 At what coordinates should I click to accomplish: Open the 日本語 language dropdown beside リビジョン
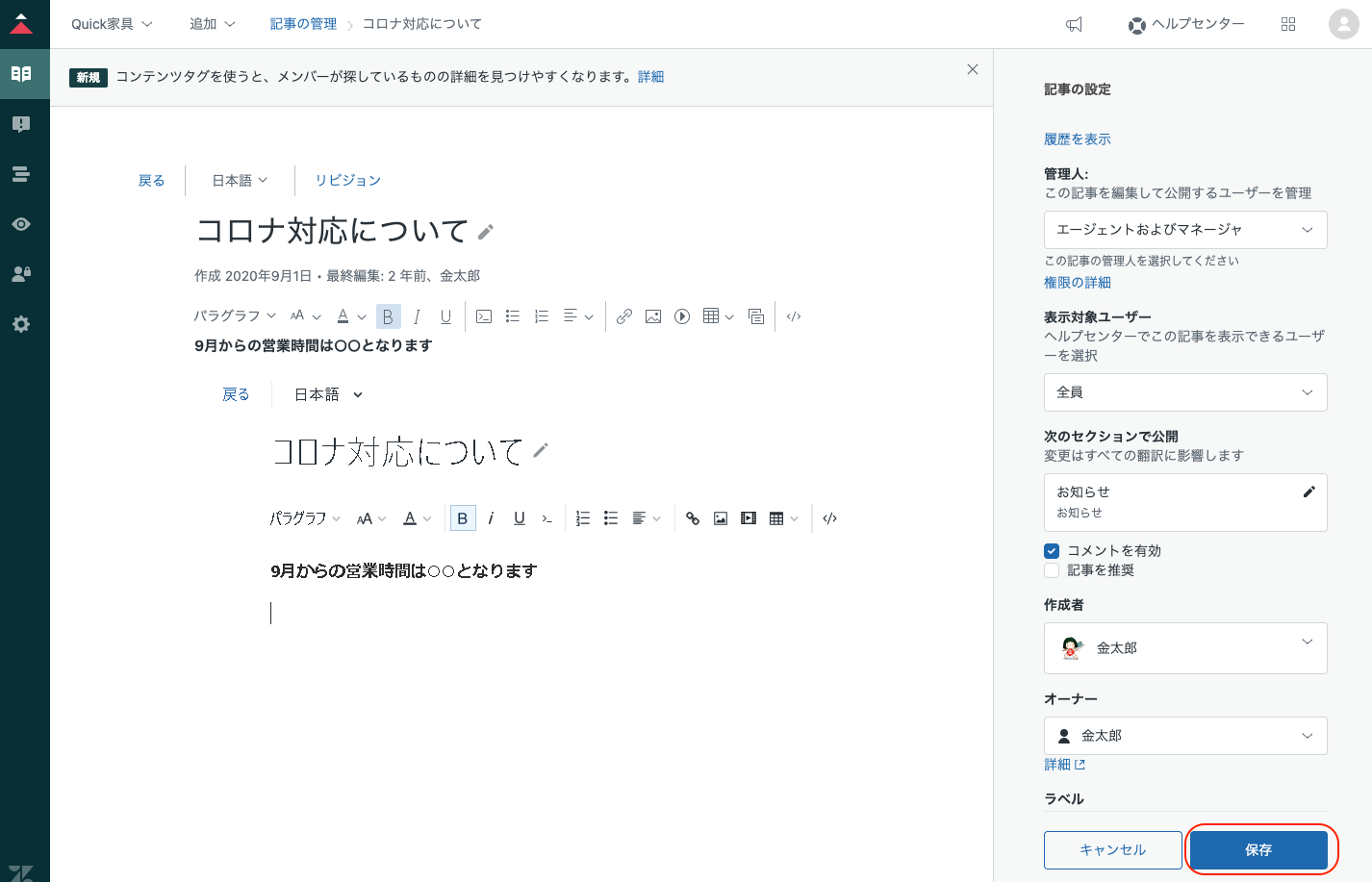pos(240,181)
